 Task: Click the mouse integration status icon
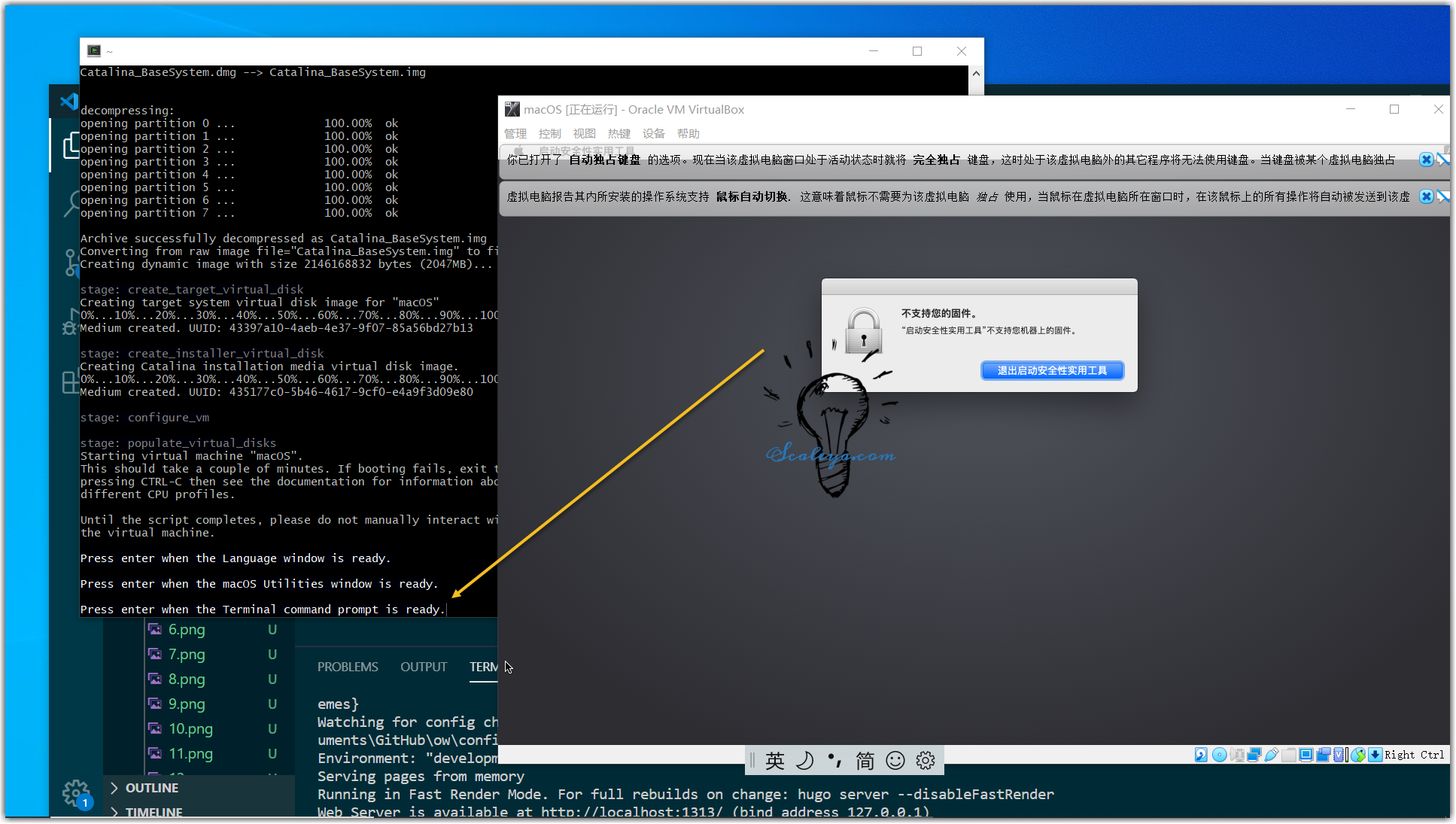coord(1357,755)
